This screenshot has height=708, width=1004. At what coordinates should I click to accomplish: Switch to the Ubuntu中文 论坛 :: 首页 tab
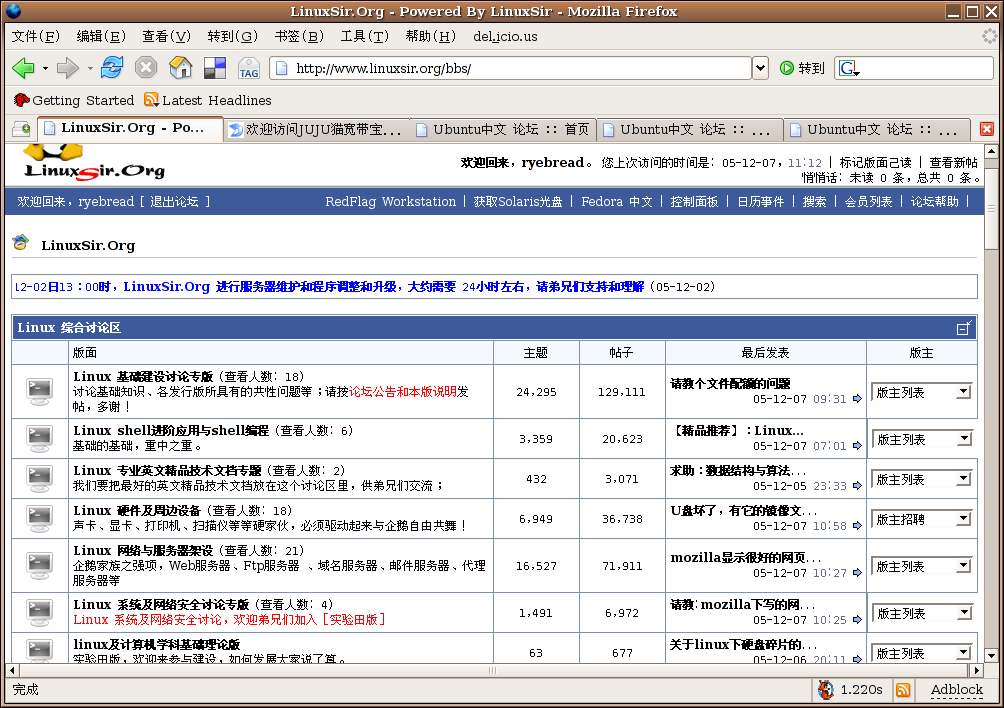point(503,130)
